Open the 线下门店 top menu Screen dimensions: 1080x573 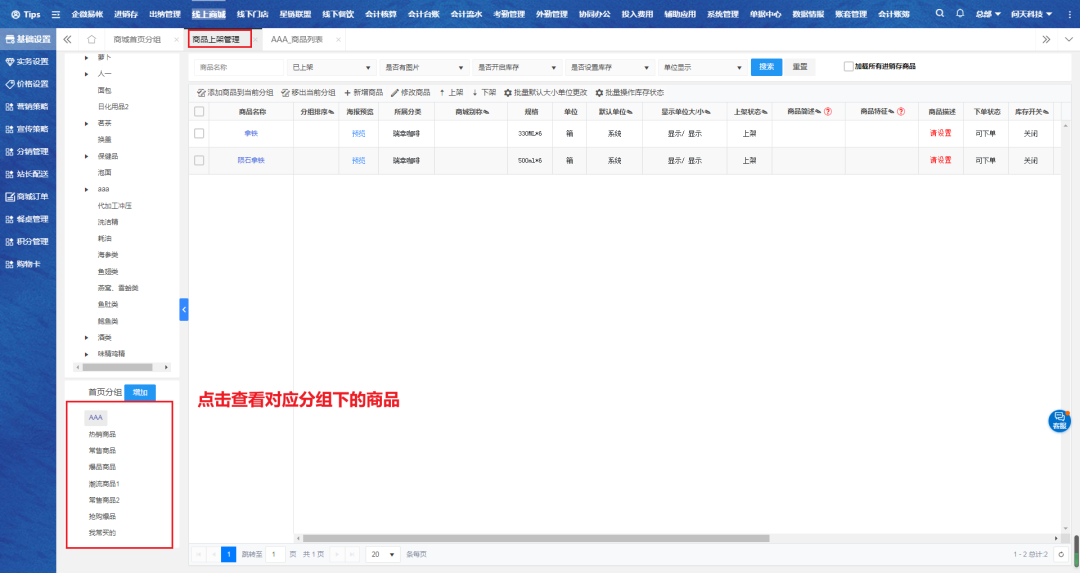254,14
